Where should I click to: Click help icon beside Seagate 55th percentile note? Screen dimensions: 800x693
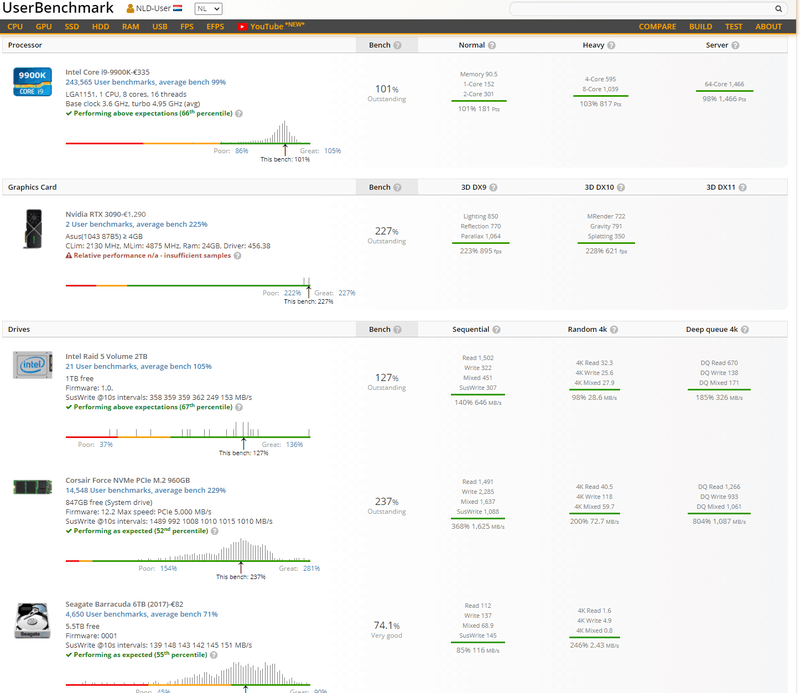click(214, 655)
